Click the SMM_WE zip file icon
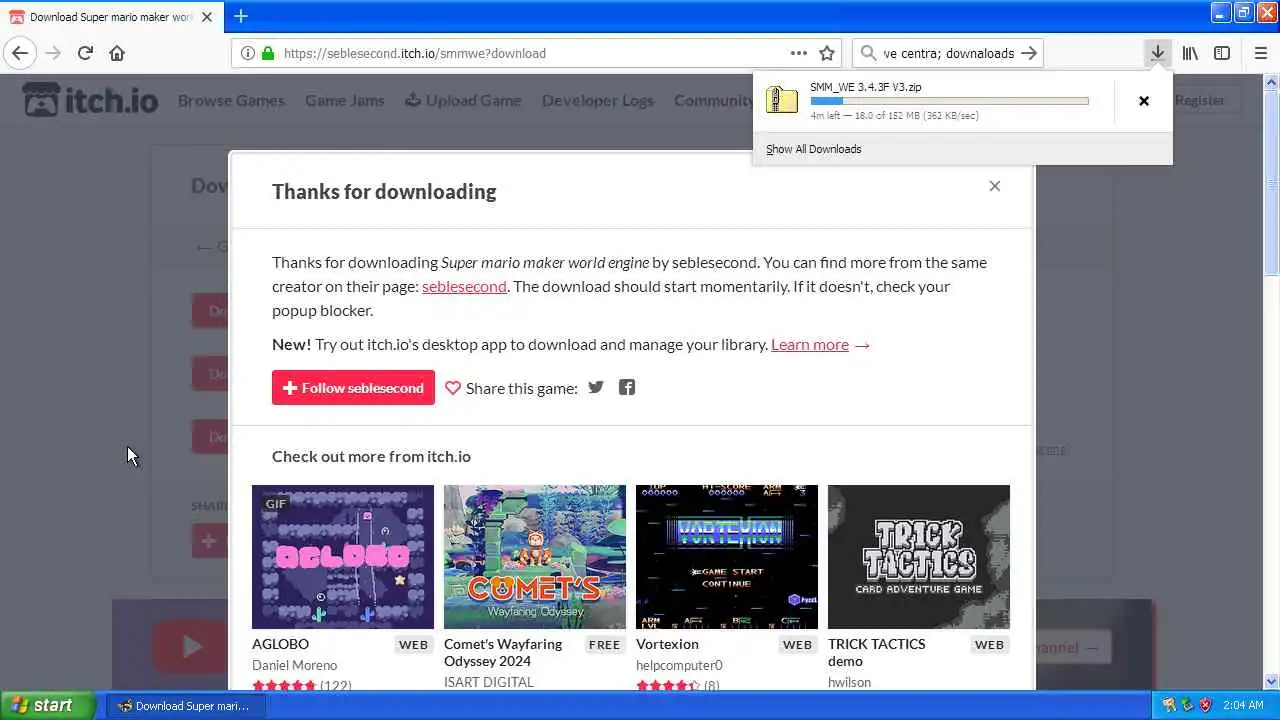This screenshot has width=1280, height=720. click(x=781, y=99)
